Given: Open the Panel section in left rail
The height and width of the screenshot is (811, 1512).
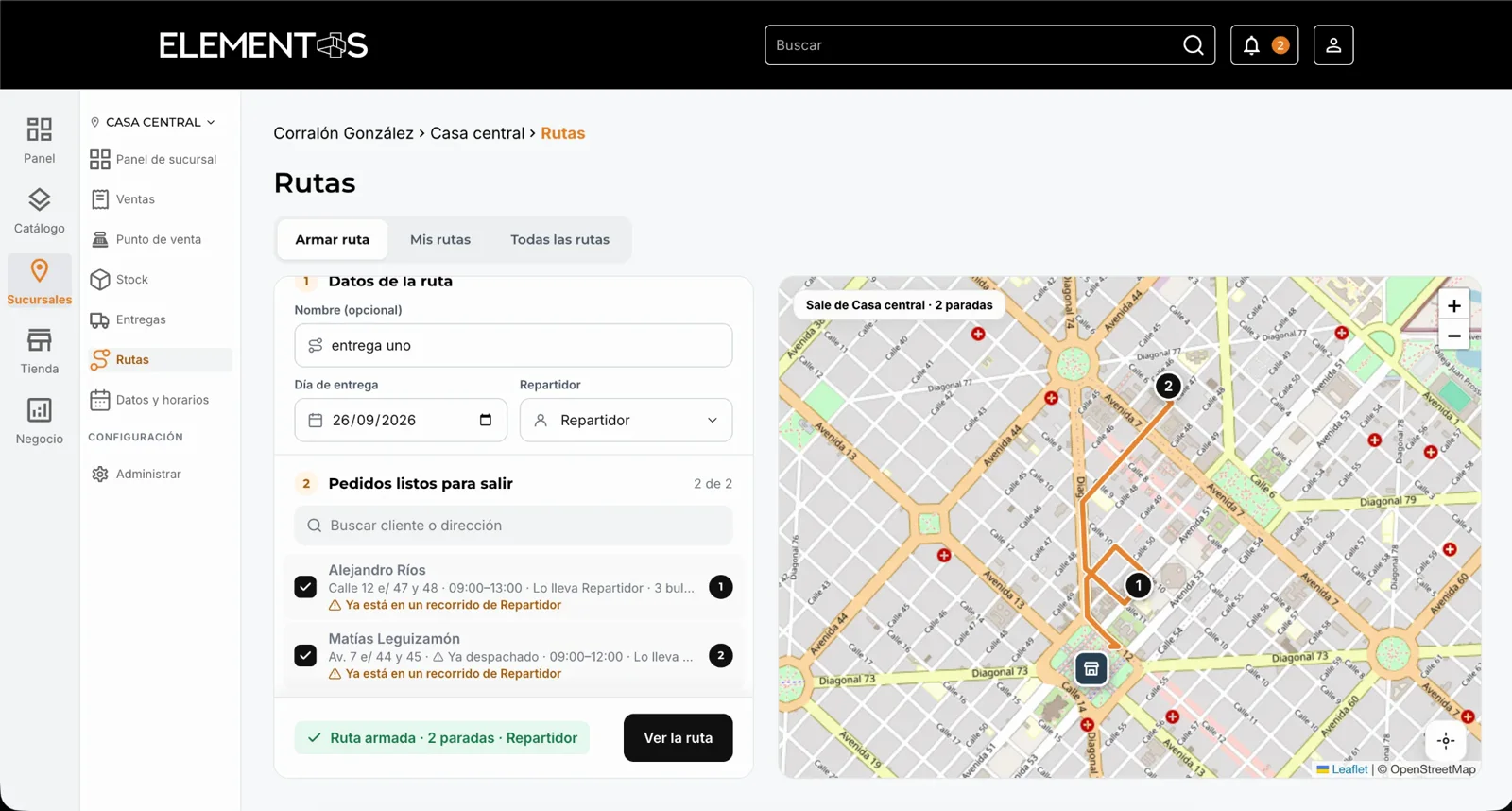Looking at the screenshot, I should (39, 140).
